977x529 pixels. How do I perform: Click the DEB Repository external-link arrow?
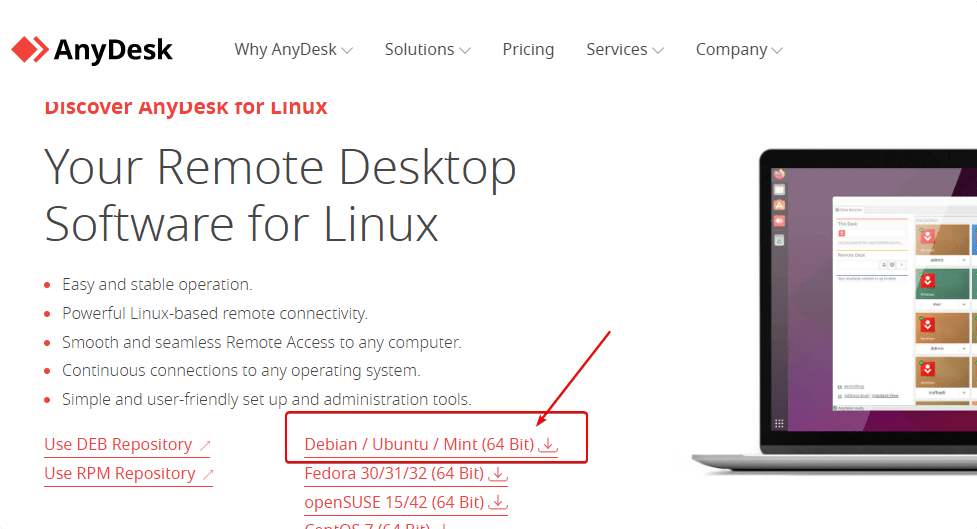205,445
